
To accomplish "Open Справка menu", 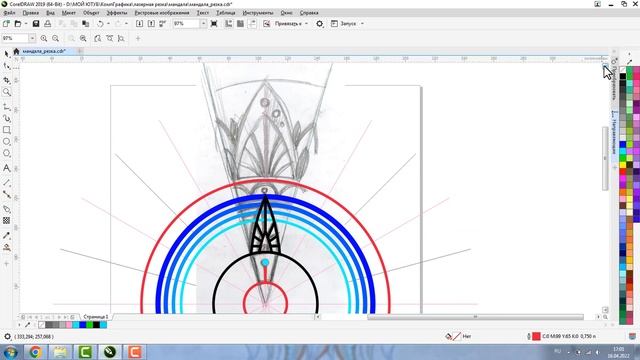I will click(309, 13).
